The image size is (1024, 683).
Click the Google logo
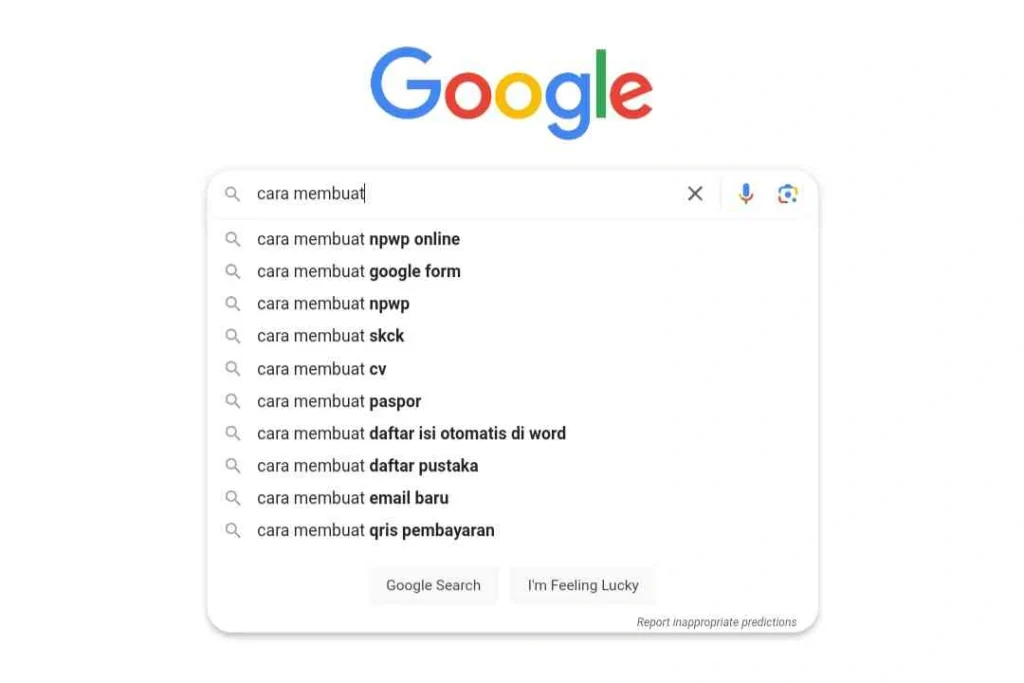click(x=511, y=92)
